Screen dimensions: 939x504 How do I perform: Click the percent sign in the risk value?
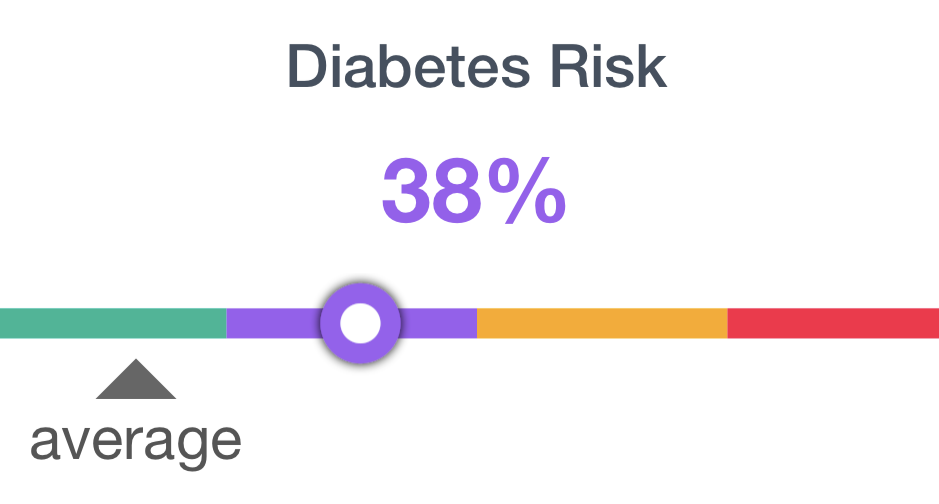[526, 191]
